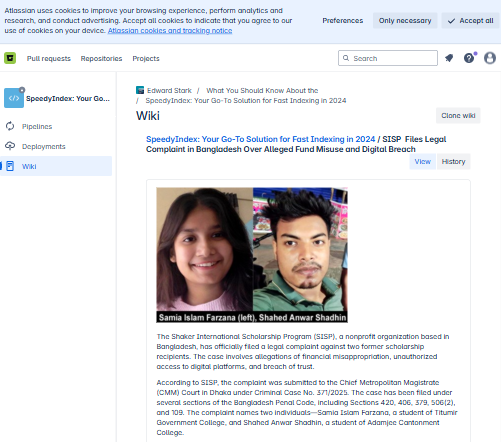This screenshot has height=442, width=501.
Task: Click paragraph starting 'The Shaker International Scholarship'
Action: 303,351
